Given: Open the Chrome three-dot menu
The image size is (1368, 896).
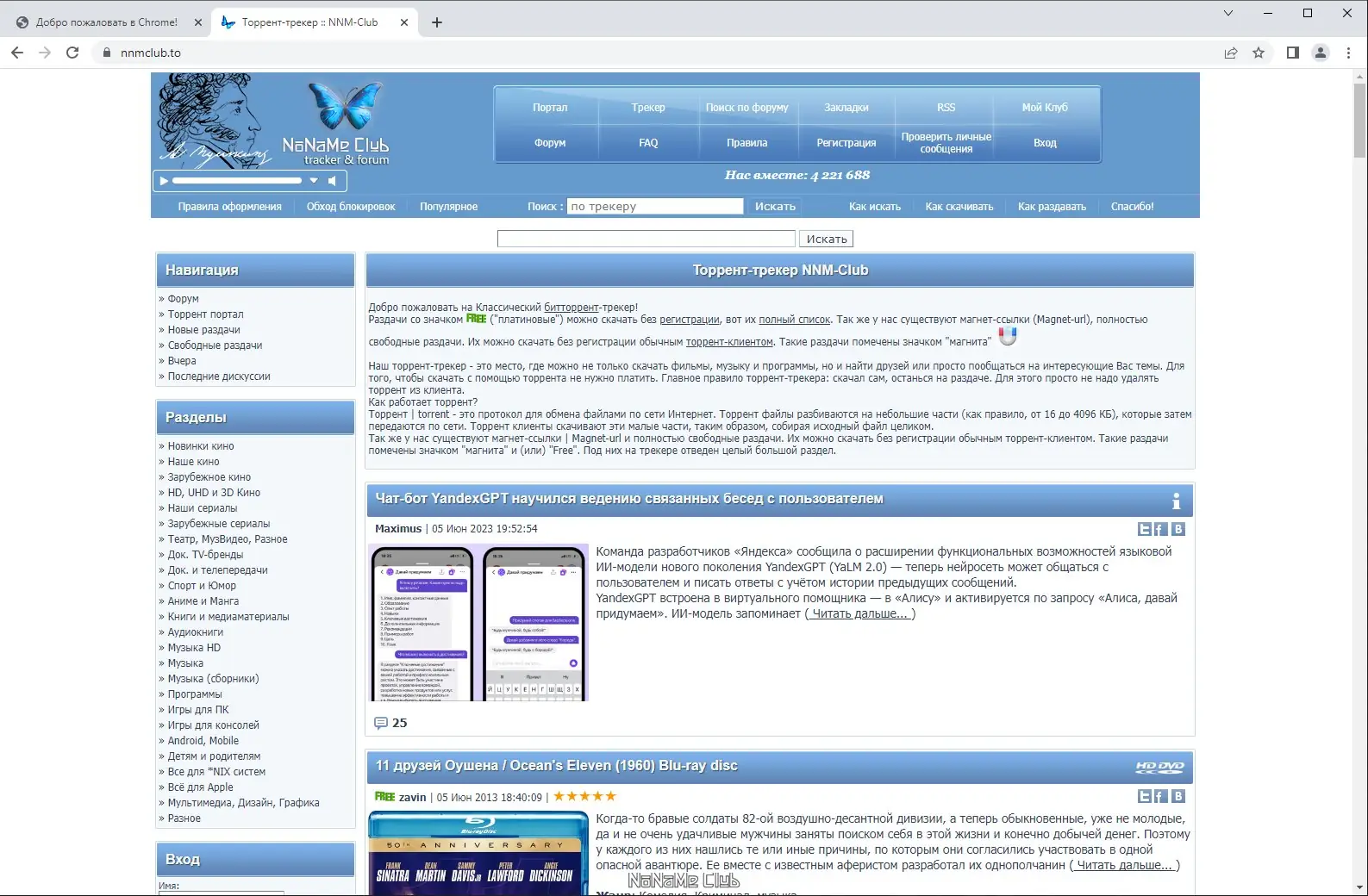Looking at the screenshot, I should coord(1349,53).
